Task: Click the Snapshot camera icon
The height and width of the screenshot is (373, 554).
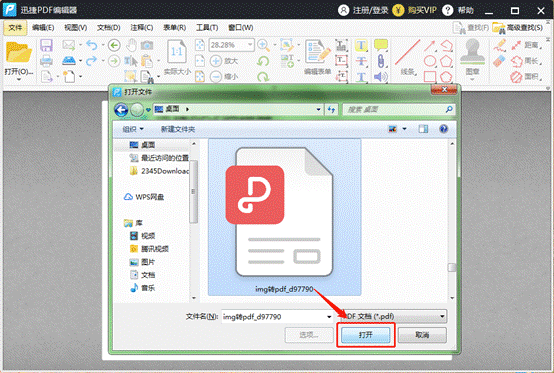Action: (147, 45)
